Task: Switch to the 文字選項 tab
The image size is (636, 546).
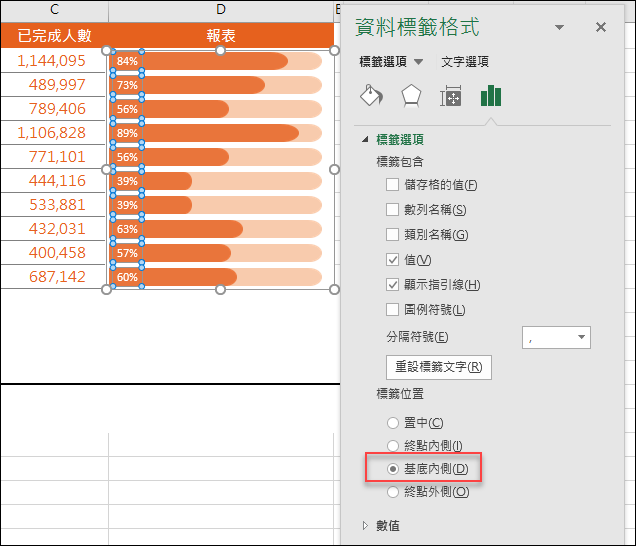Action: pos(465,62)
